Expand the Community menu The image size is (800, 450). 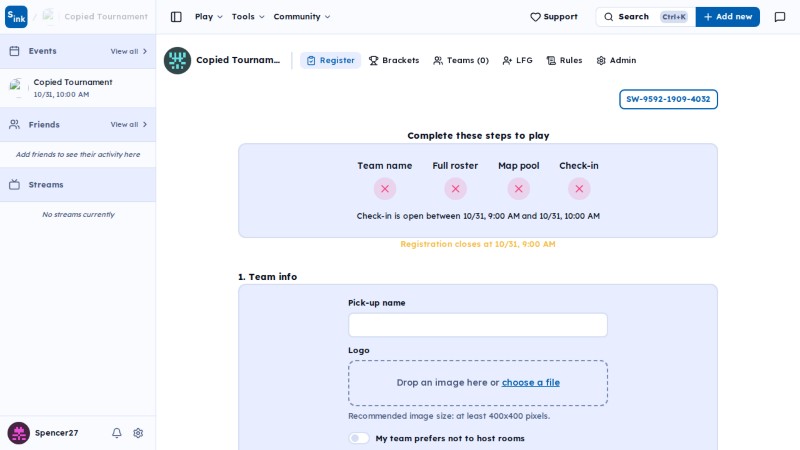coord(302,17)
